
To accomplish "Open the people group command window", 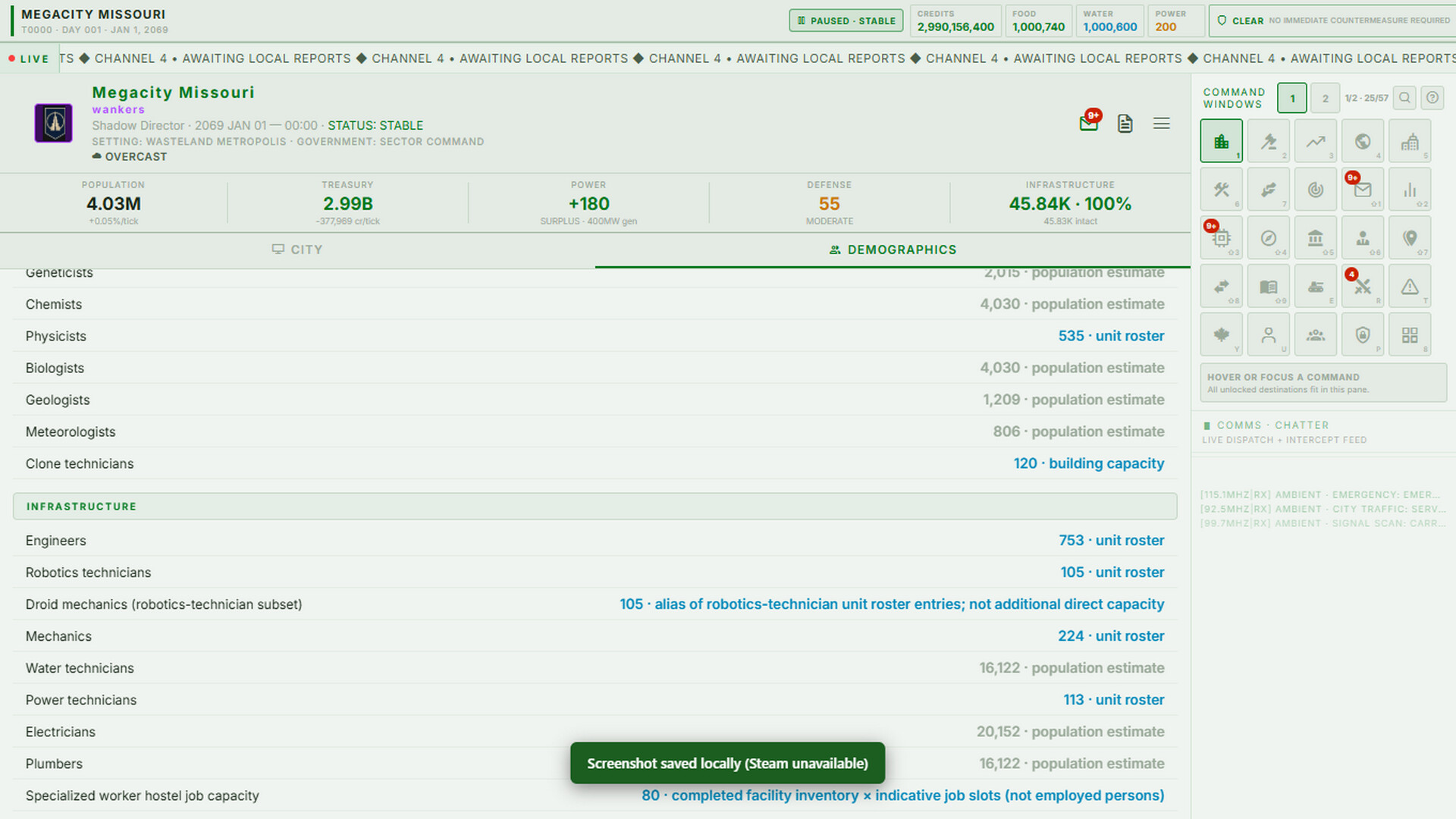I will coord(1315,335).
